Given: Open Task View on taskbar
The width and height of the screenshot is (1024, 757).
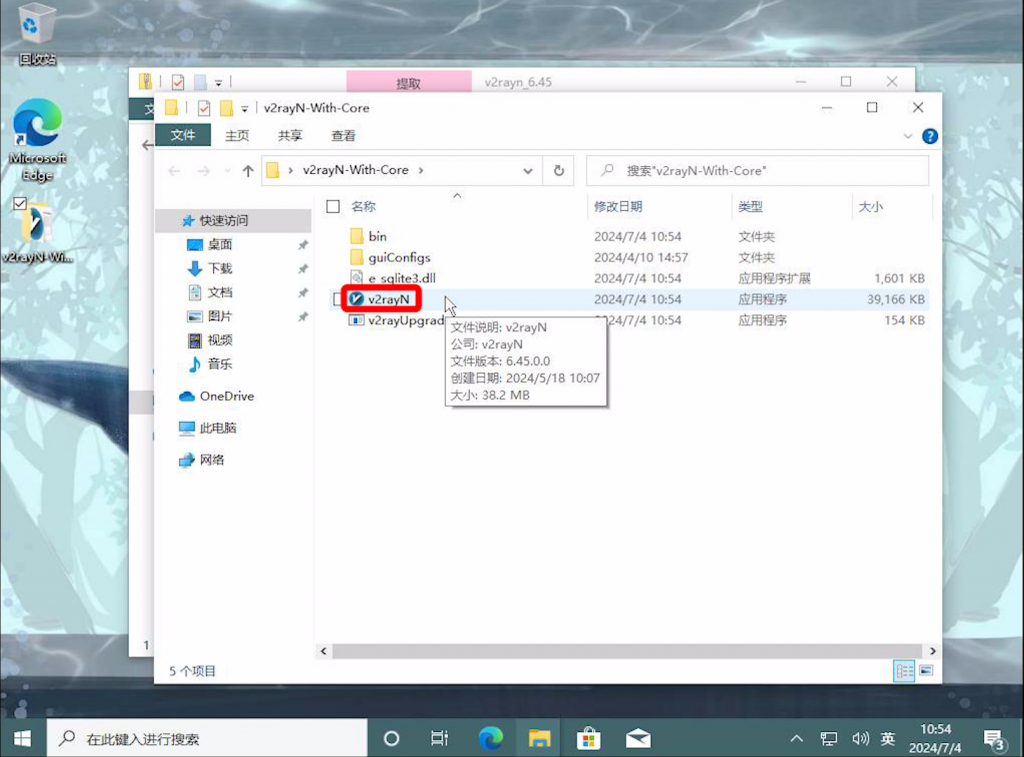Looking at the screenshot, I should click(x=440, y=739).
